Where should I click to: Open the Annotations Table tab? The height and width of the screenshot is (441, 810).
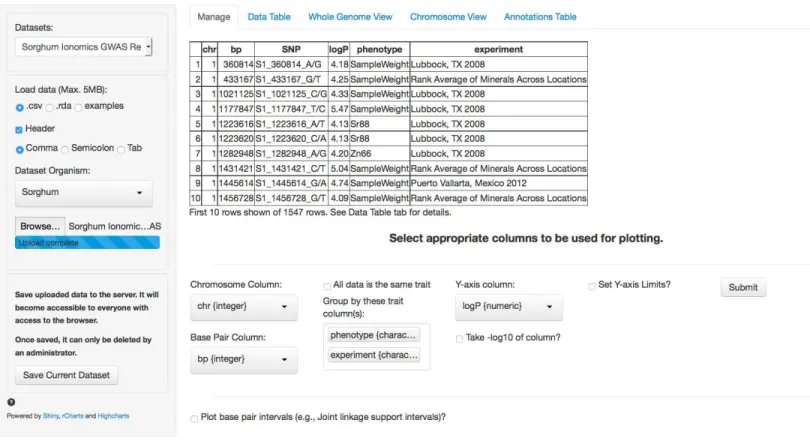(x=540, y=17)
